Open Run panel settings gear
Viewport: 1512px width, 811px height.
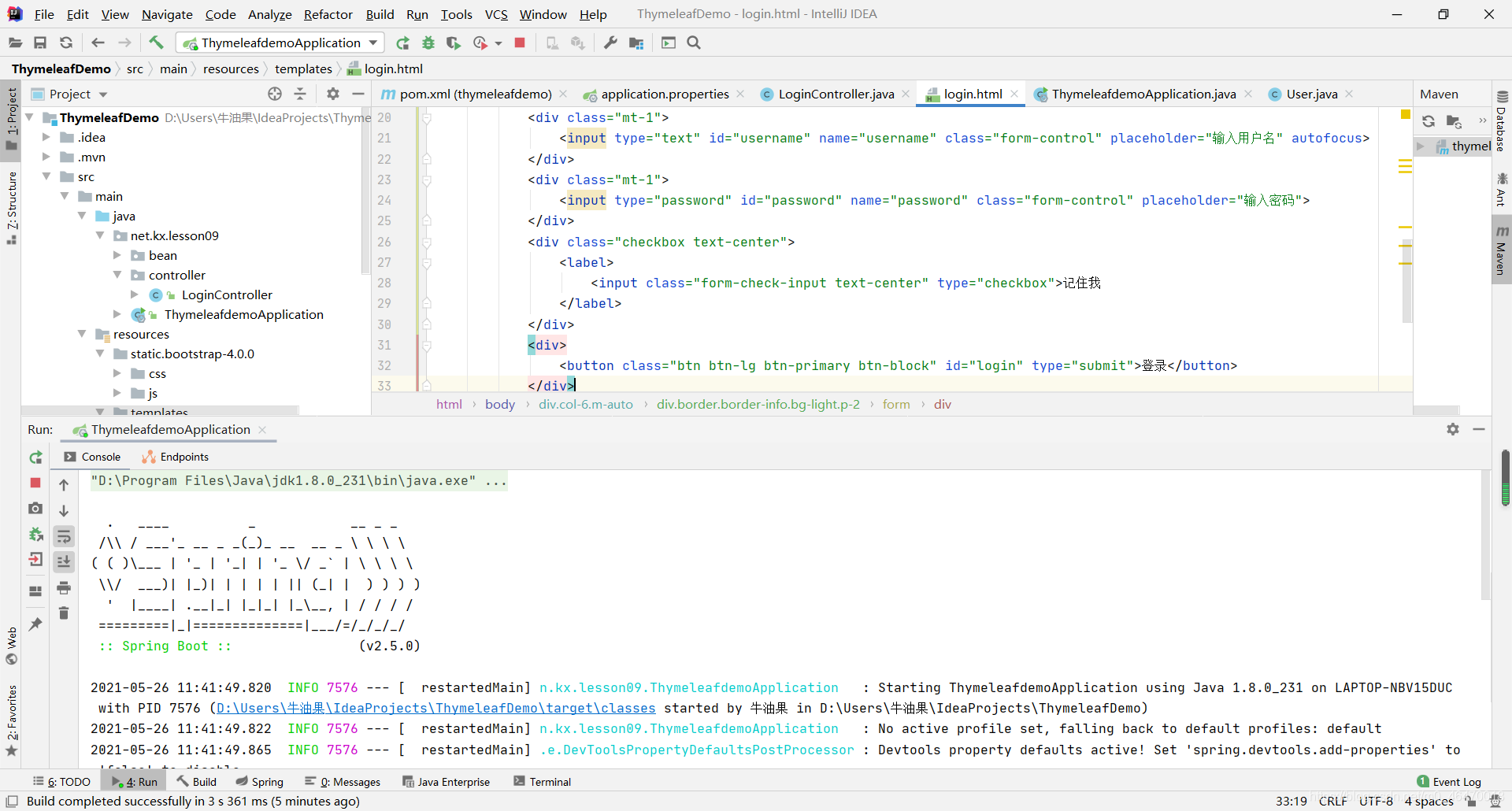click(1453, 429)
